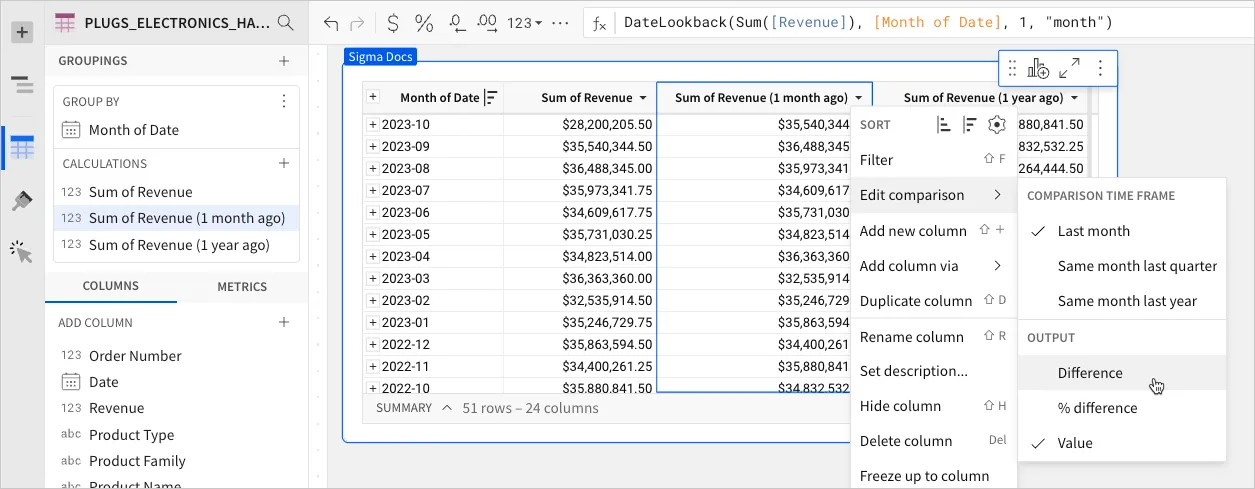Add a grouping with the plus icon
The height and width of the screenshot is (489, 1255).
click(284, 61)
